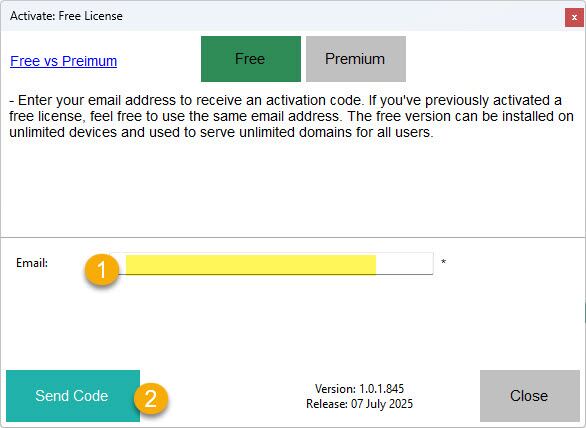Select the Free license tab

click(x=251, y=59)
